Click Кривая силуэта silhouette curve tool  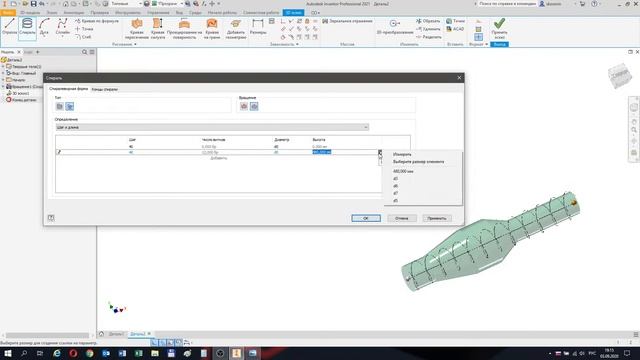(158, 29)
